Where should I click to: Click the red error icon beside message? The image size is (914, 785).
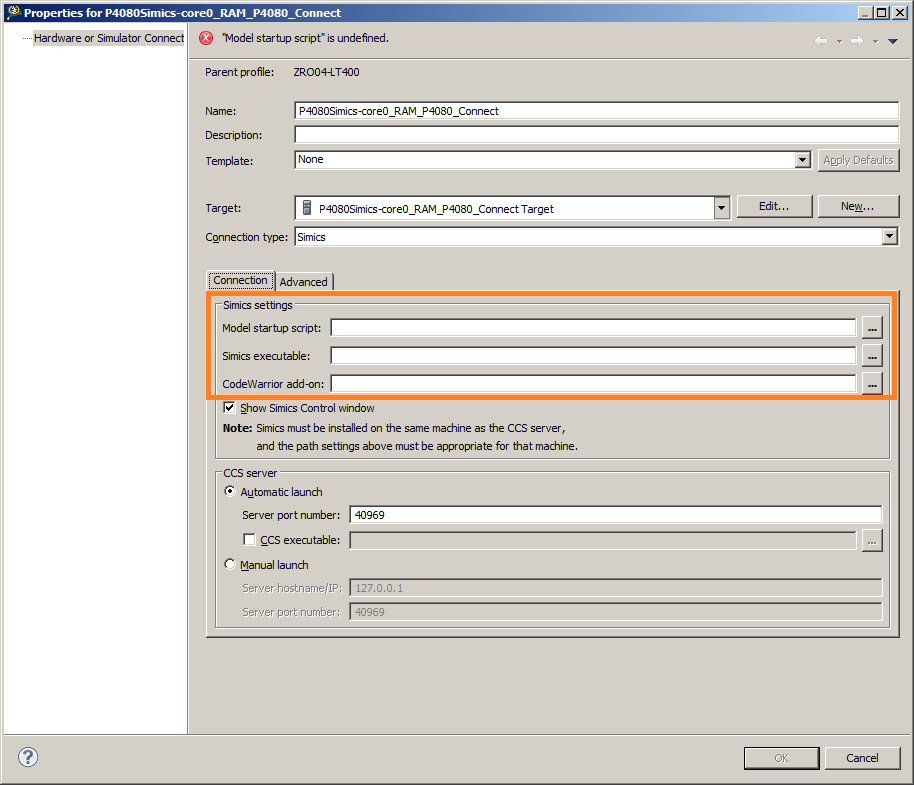click(x=206, y=38)
